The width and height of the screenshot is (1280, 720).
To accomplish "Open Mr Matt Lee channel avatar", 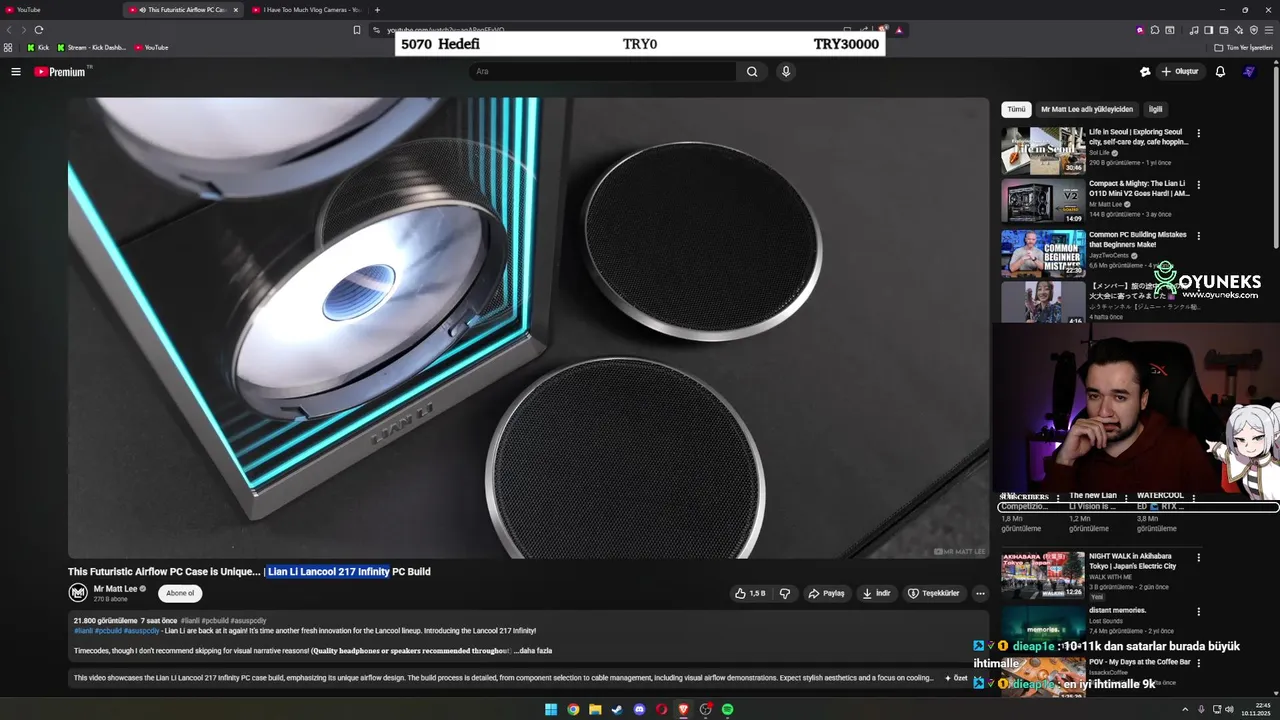I will (x=78, y=593).
